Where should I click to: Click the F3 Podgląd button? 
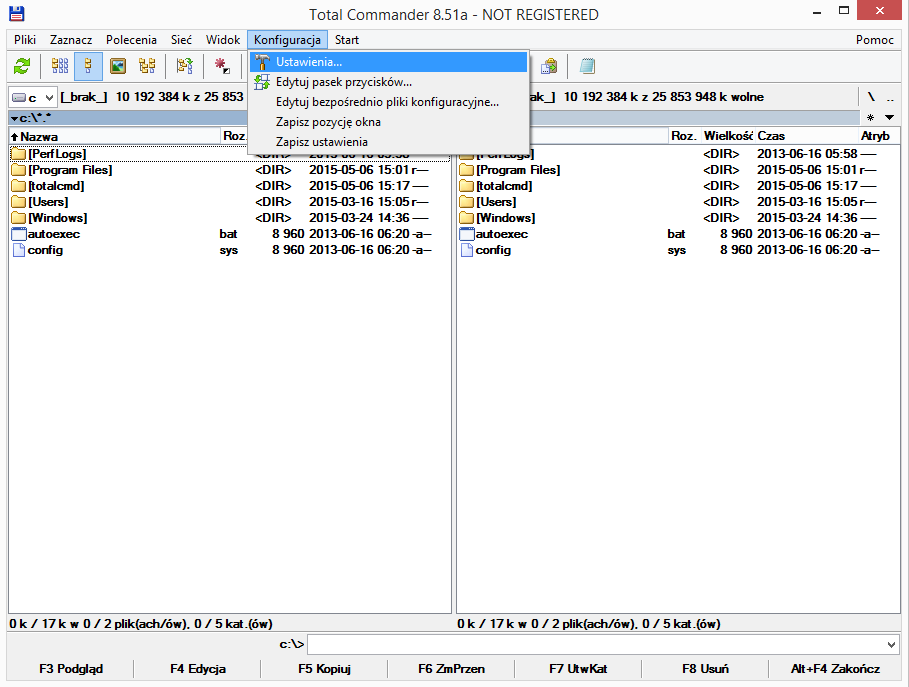(x=71, y=668)
